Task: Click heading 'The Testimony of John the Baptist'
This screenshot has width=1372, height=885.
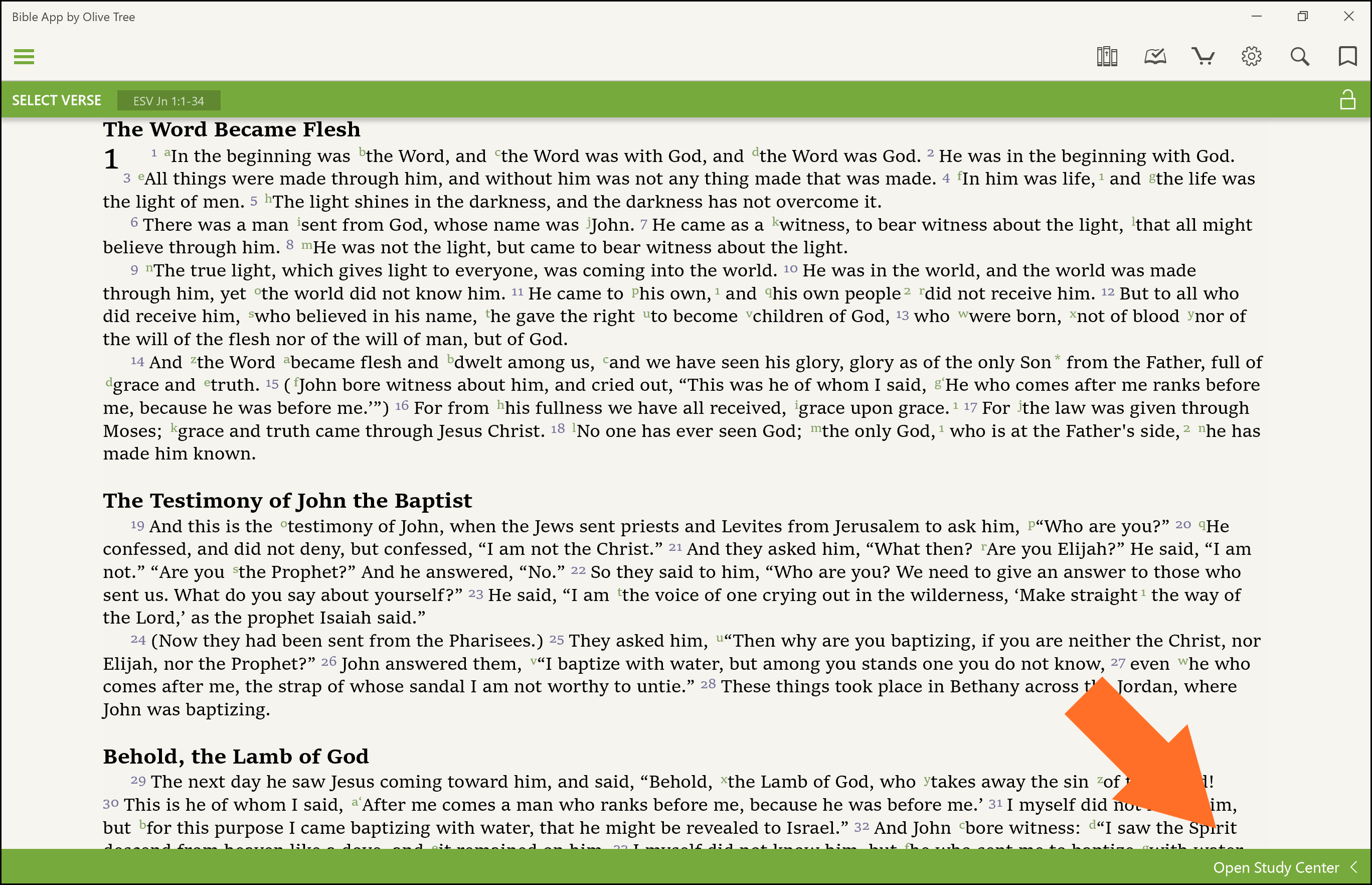Action: (287, 501)
